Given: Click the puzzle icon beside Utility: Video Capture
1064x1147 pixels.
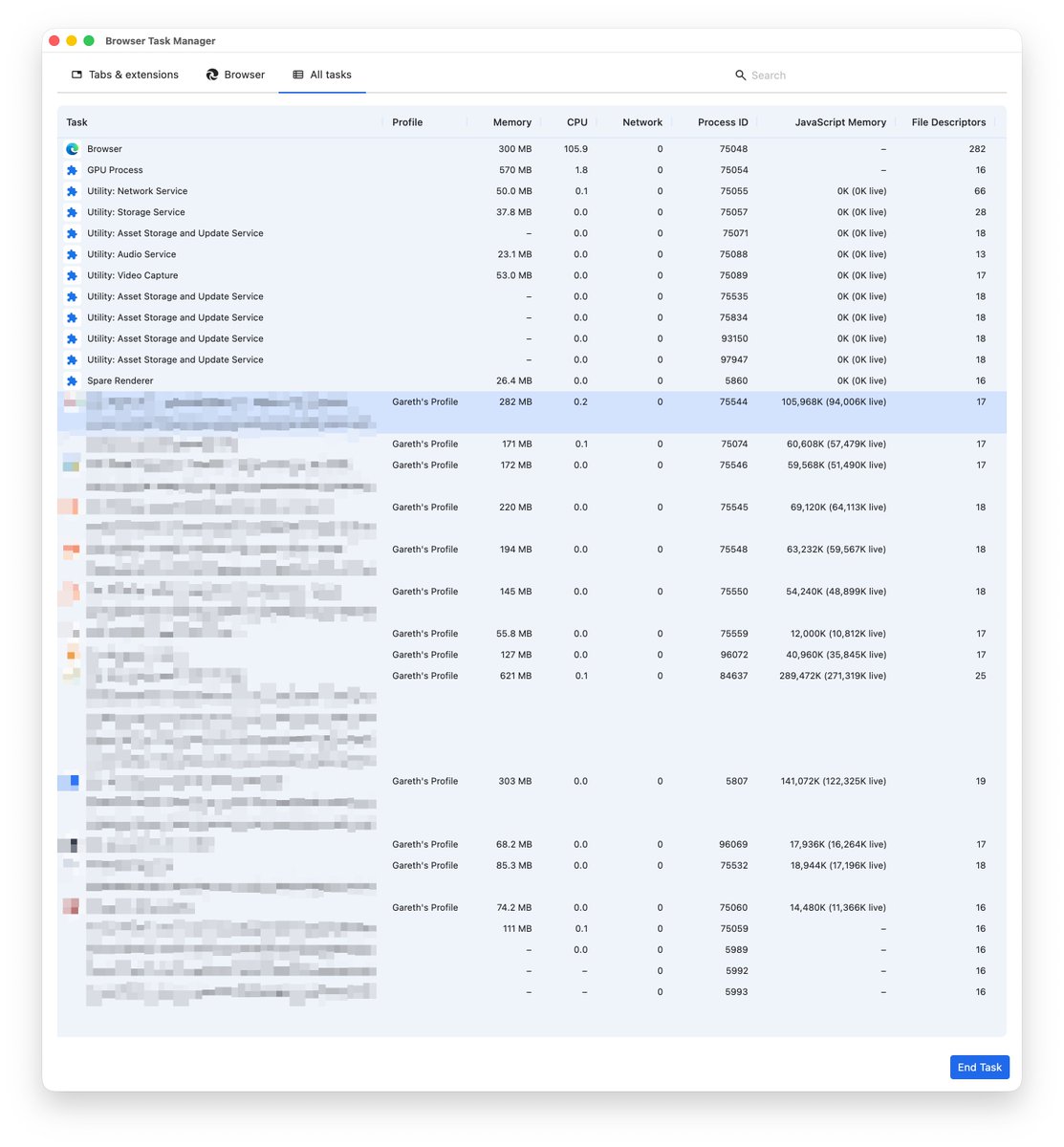Looking at the screenshot, I should click(72, 275).
